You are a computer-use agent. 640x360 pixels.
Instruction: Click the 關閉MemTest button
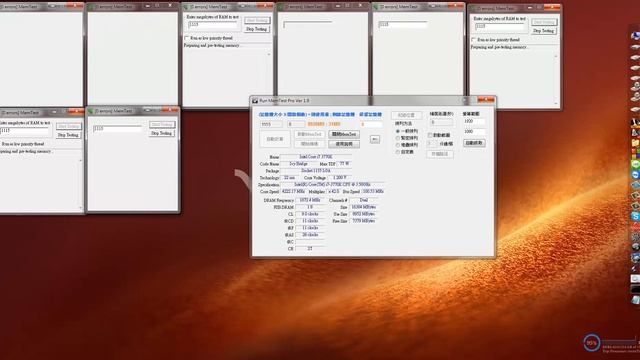tap(344, 134)
